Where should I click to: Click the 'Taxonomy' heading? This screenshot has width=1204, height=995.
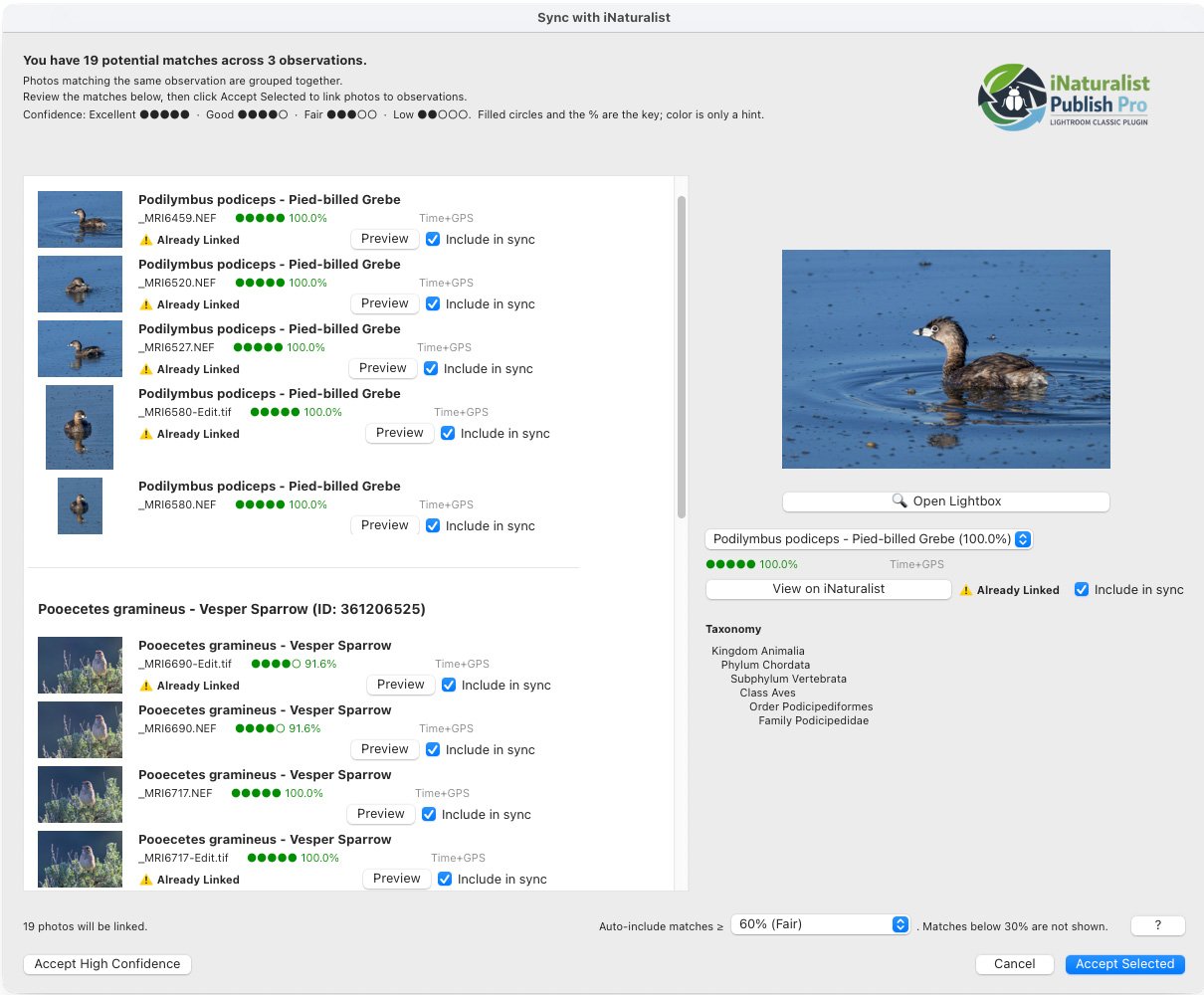point(733,629)
